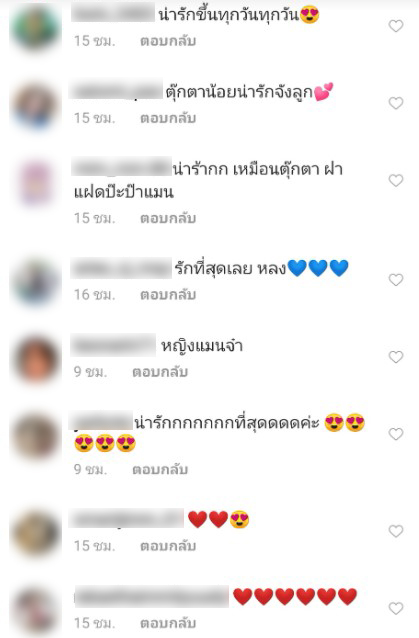Reply to 'ตุ๊กตาน้อยน่ารักจังลูก' comment
Screen dimensions: 419x638
tap(168, 118)
